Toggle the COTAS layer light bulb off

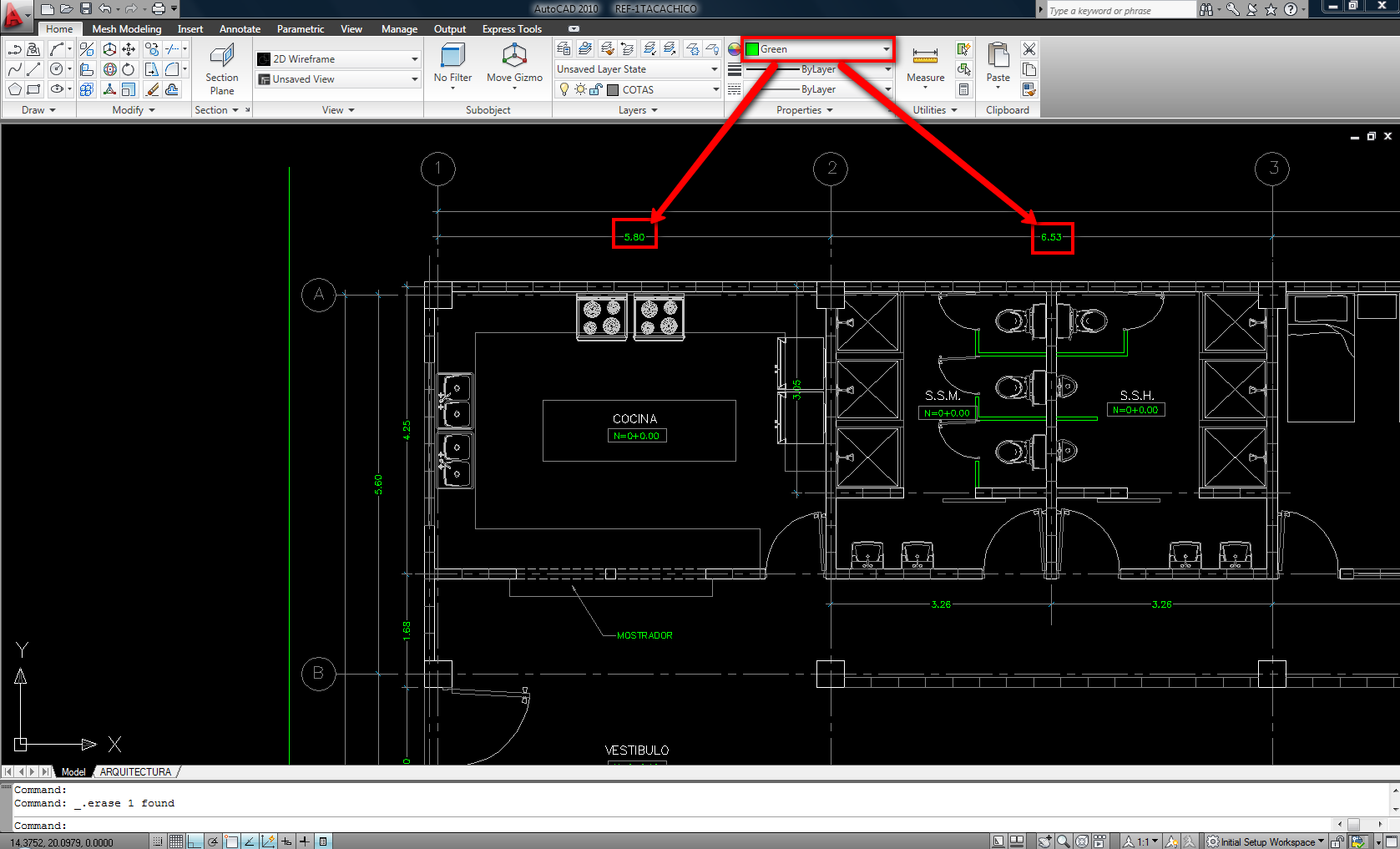pos(564,88)
